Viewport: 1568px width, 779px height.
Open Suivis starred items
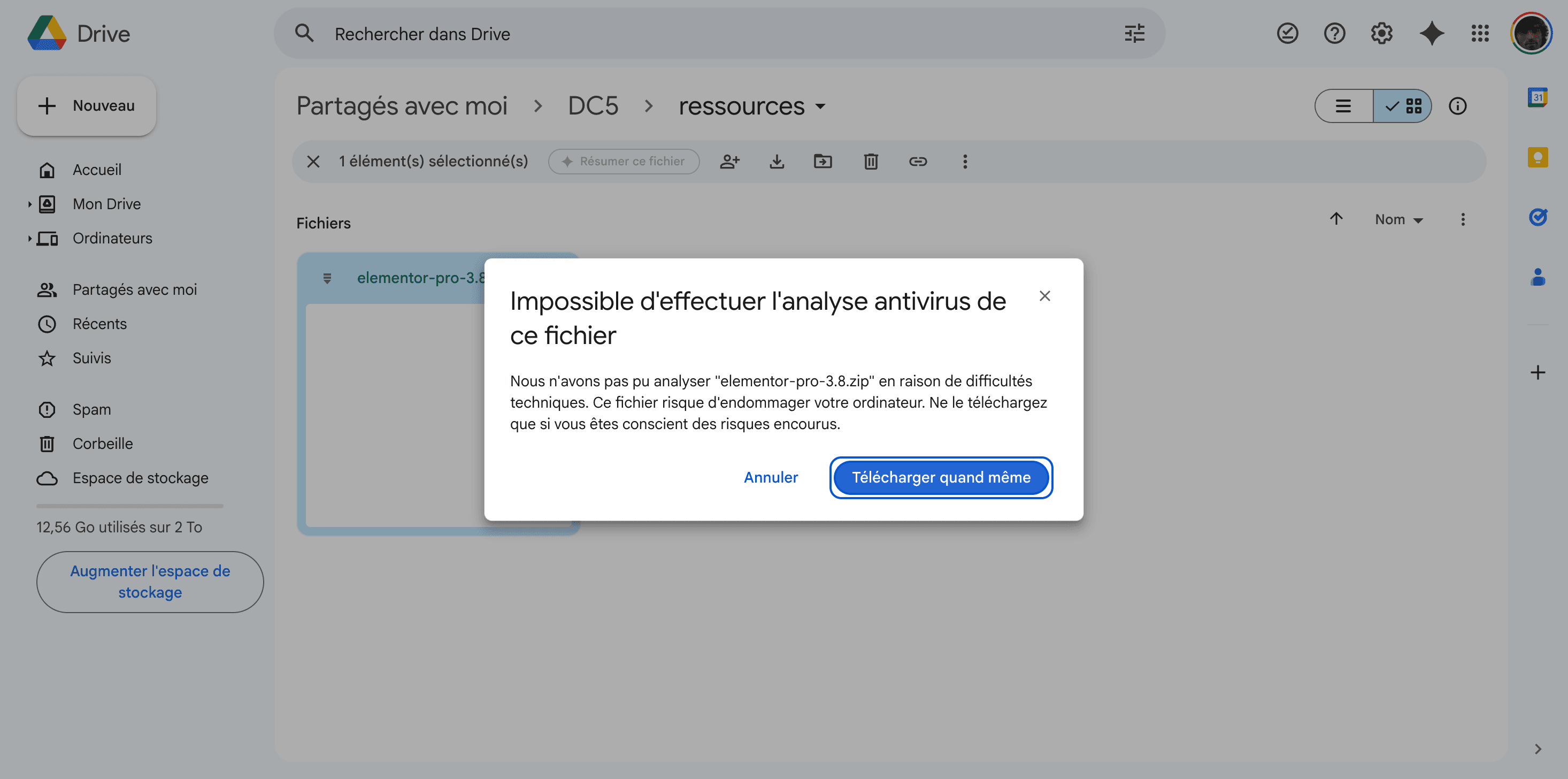(x=91, y=357)
